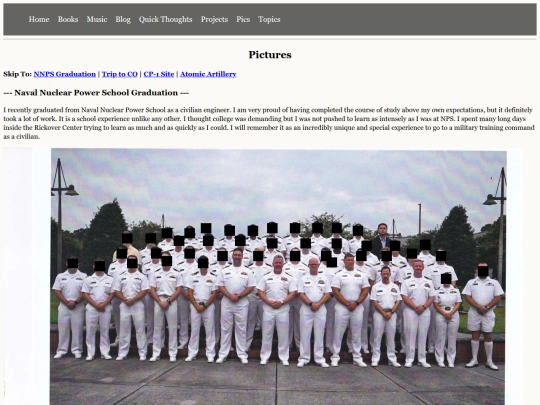
Task: Navigate to the Blog
Action: (123, 19)
